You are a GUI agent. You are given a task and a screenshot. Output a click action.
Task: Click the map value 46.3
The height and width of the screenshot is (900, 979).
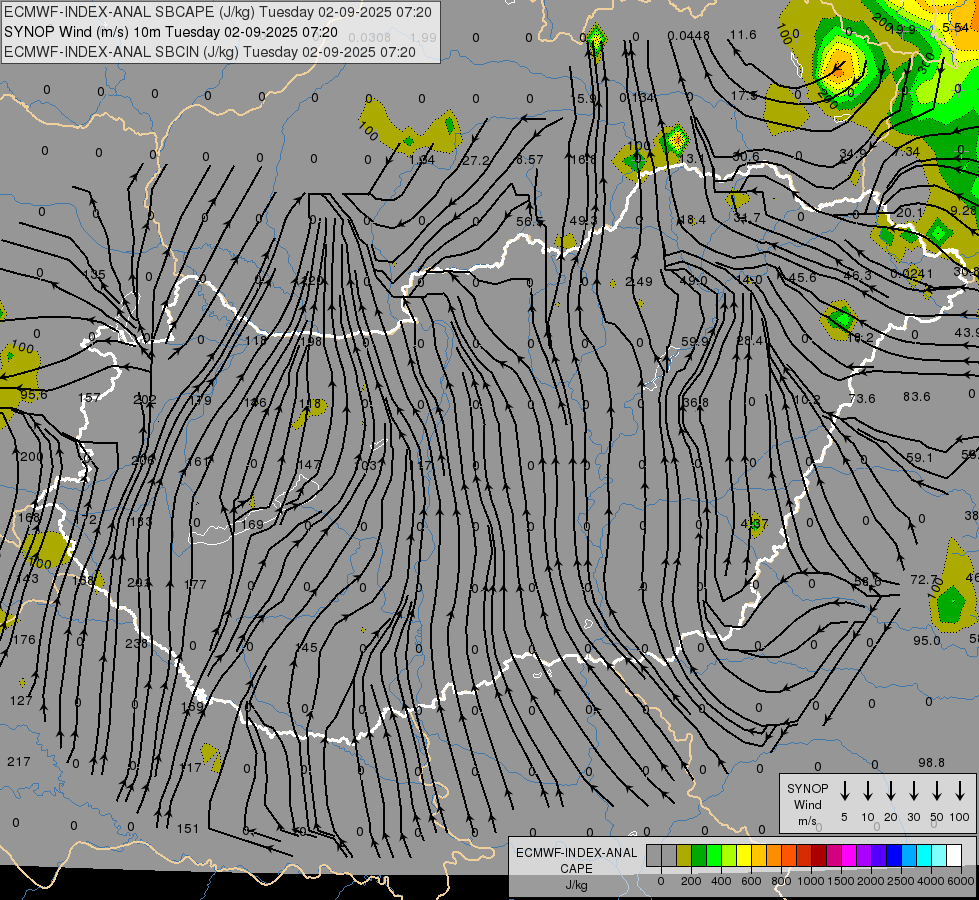click(x=857, y=275)
